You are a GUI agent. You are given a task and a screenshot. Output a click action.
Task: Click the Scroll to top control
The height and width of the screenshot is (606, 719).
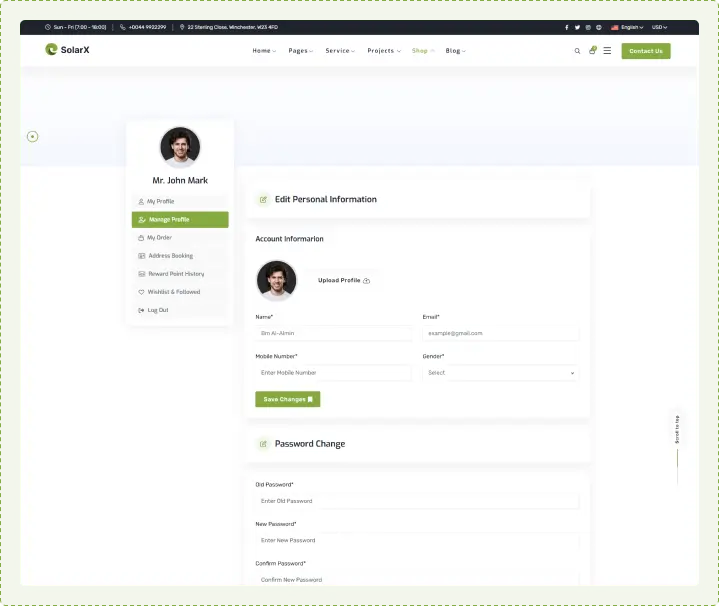[677, 430]
